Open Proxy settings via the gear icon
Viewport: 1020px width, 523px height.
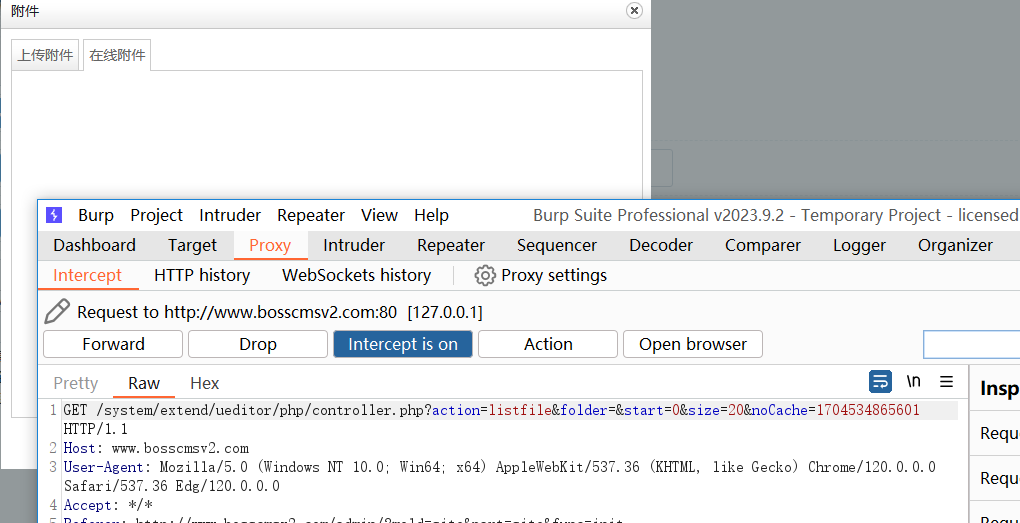pos(485,275)
